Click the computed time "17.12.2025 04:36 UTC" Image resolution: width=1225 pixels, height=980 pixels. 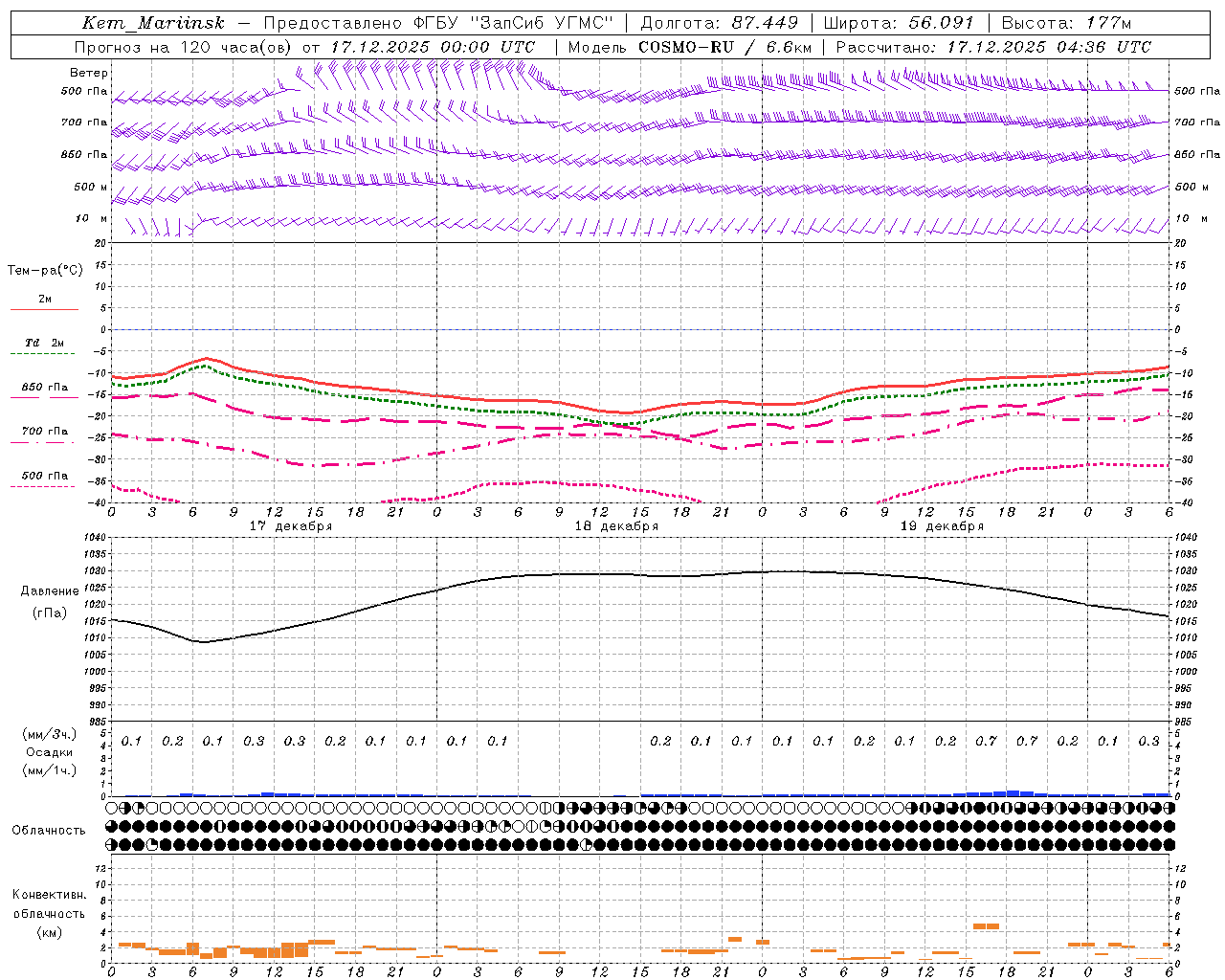tap(1049, 47)
